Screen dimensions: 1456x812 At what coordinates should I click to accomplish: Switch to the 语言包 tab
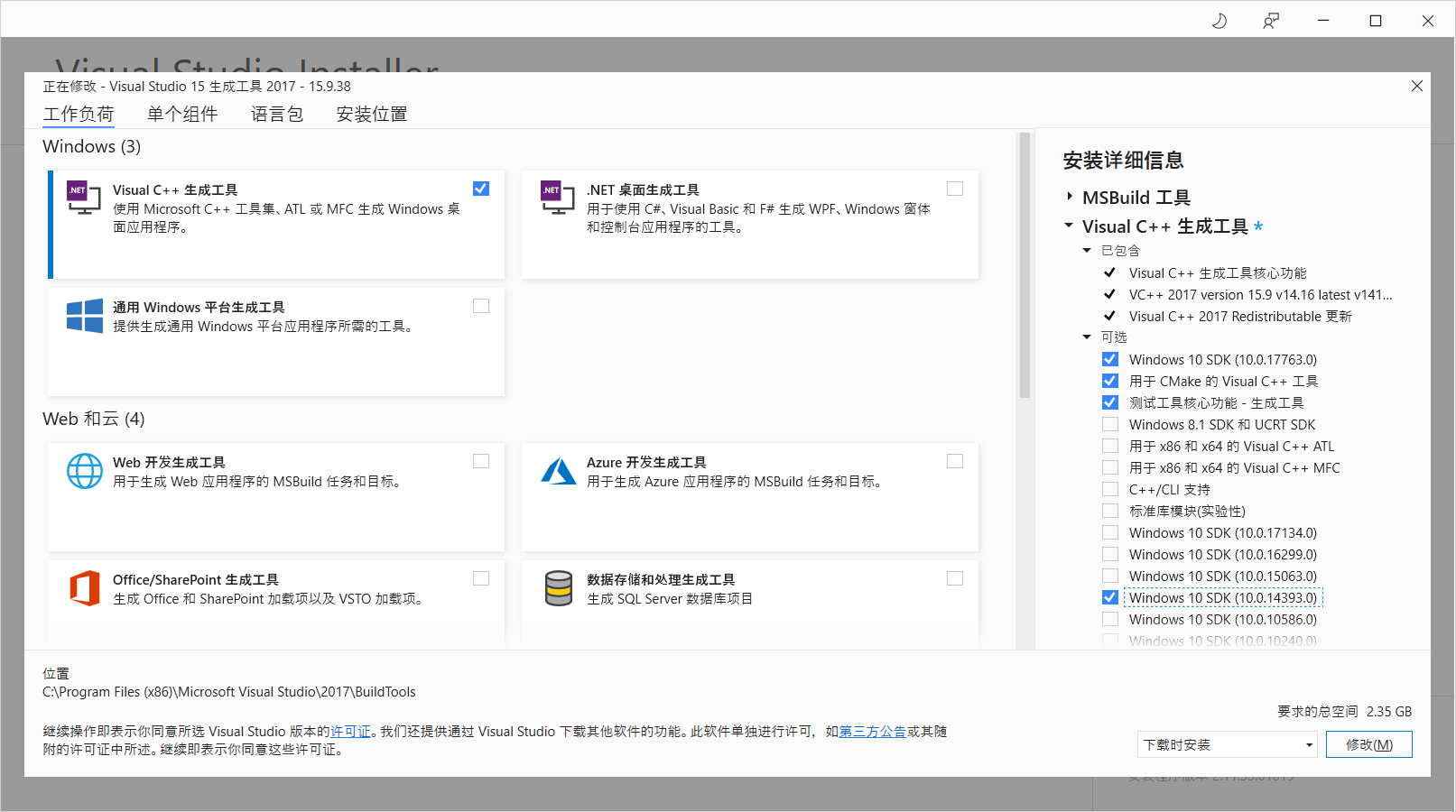pyautogui.click(x=277, y=114)
